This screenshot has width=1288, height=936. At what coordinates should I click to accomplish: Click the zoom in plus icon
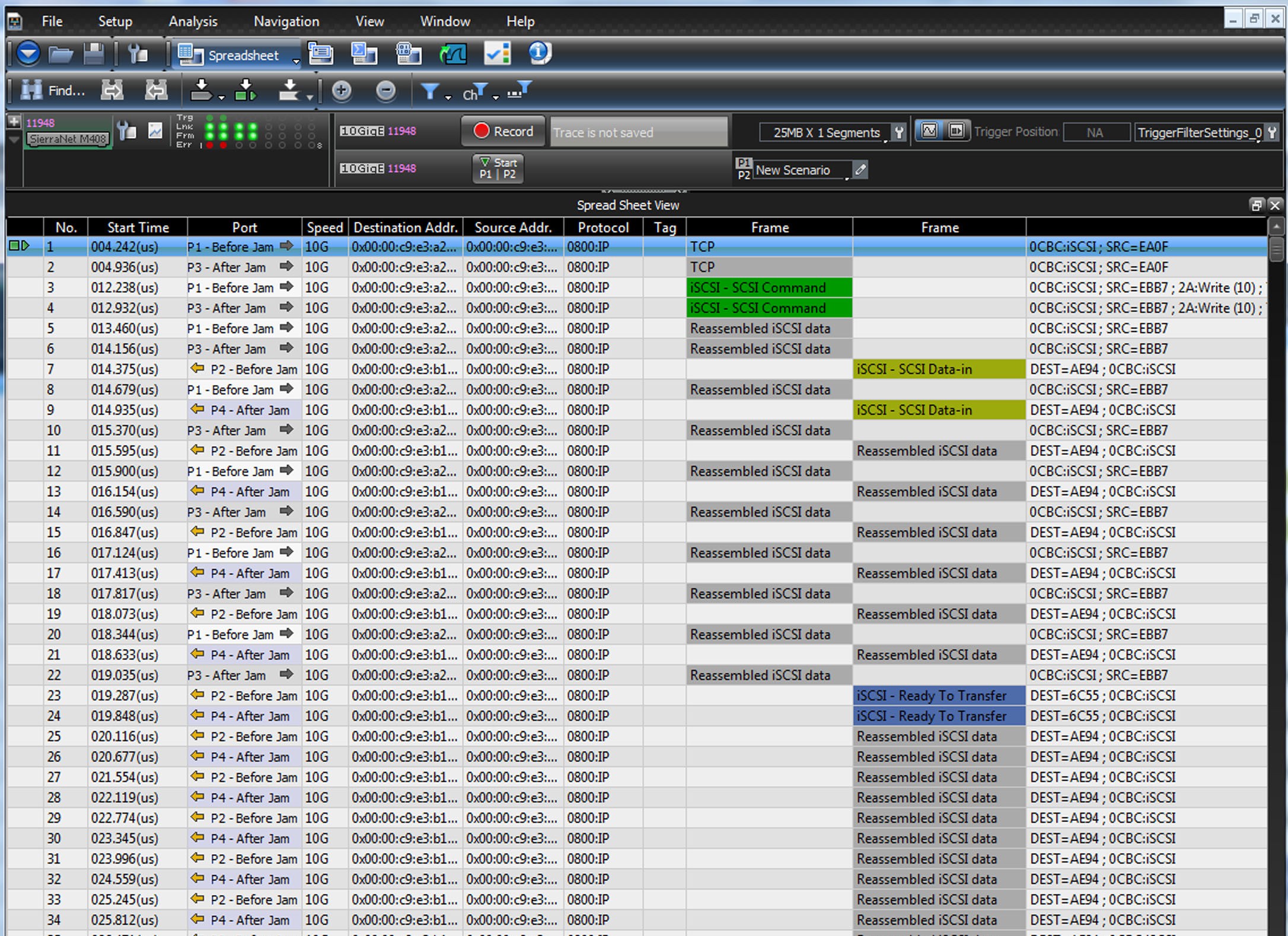coord(342,91)
